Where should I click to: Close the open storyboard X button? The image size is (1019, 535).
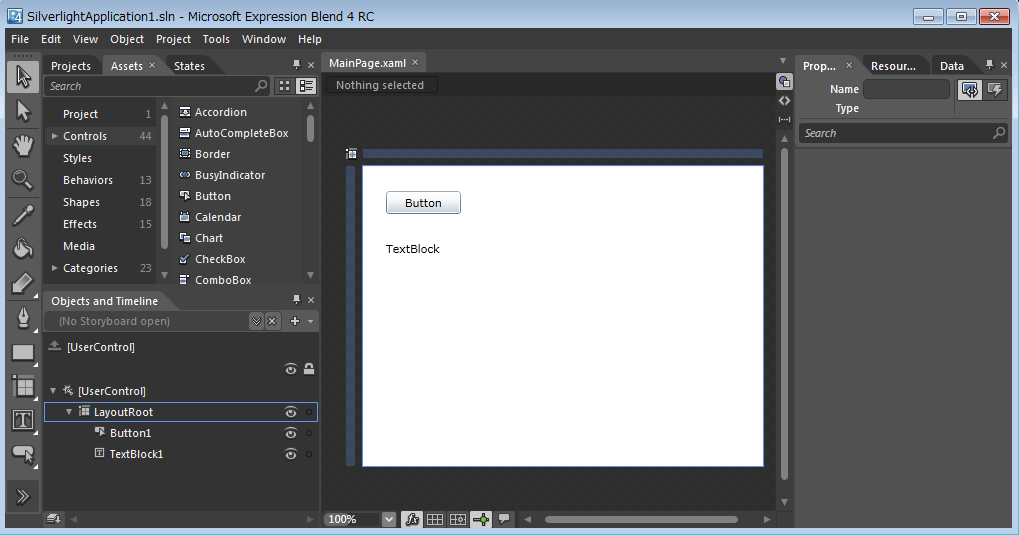[x=272, y=321]
